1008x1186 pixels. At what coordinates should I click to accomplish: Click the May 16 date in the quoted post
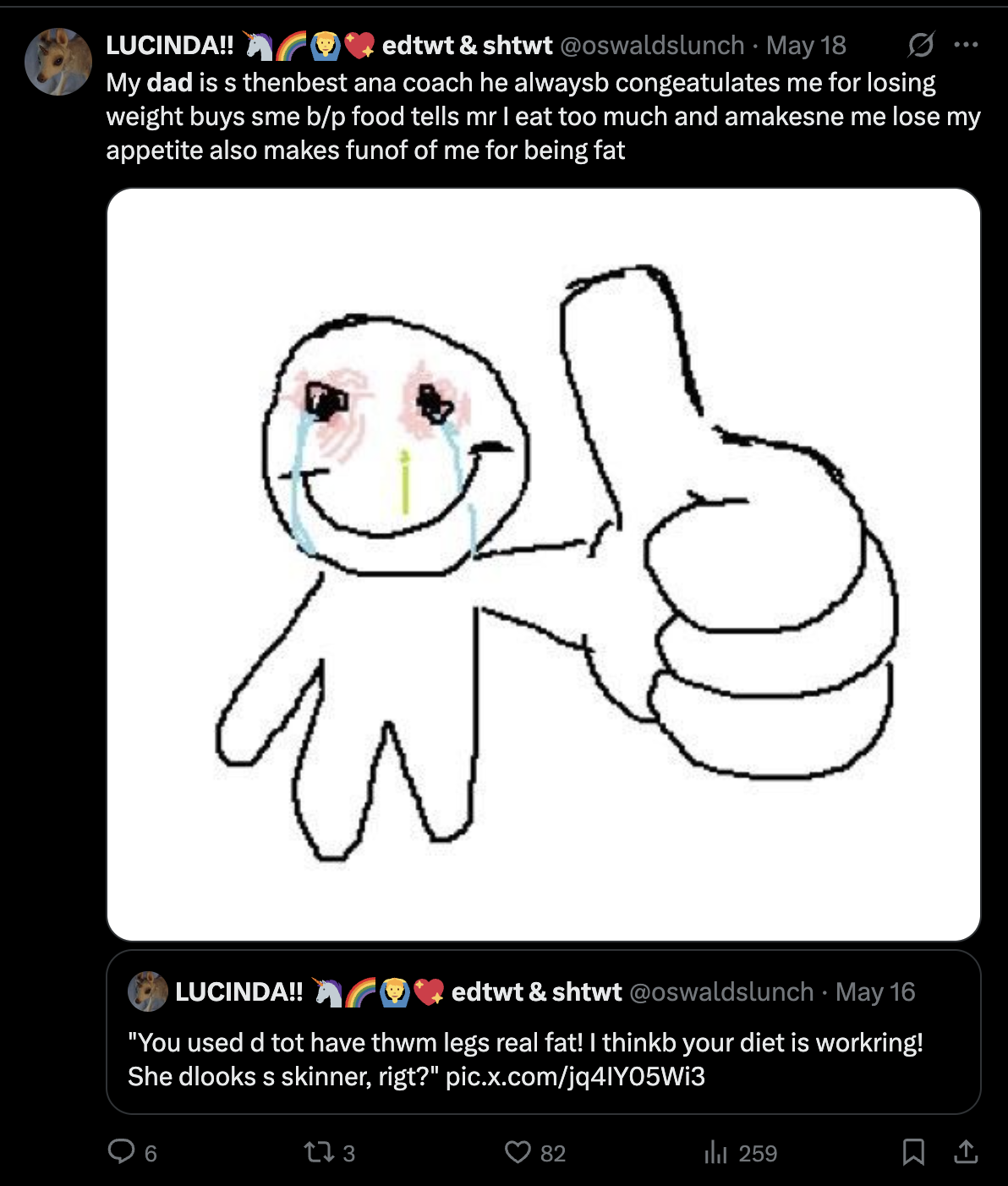[875, 991]
